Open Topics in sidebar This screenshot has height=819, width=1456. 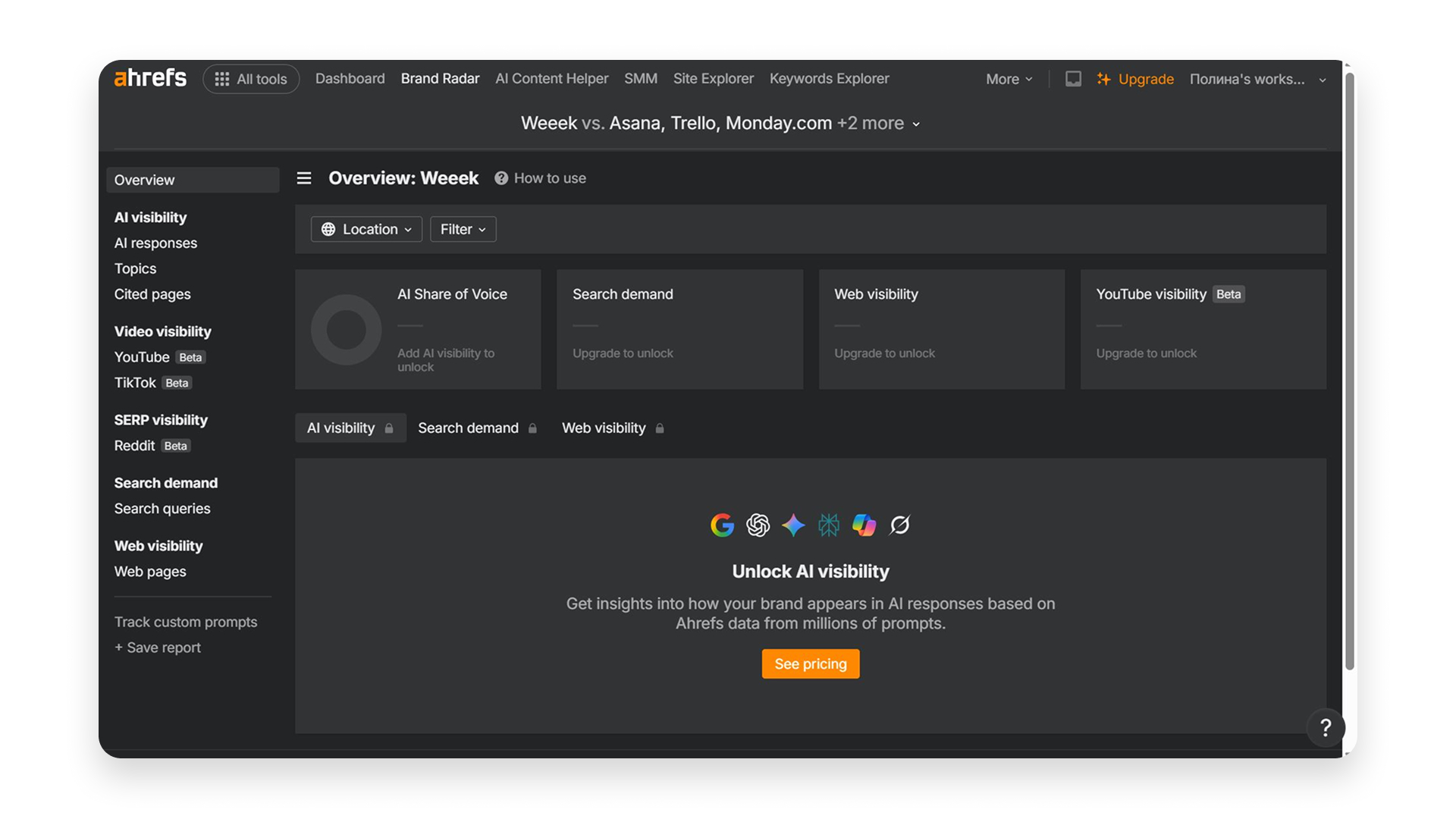coord(135,269)
